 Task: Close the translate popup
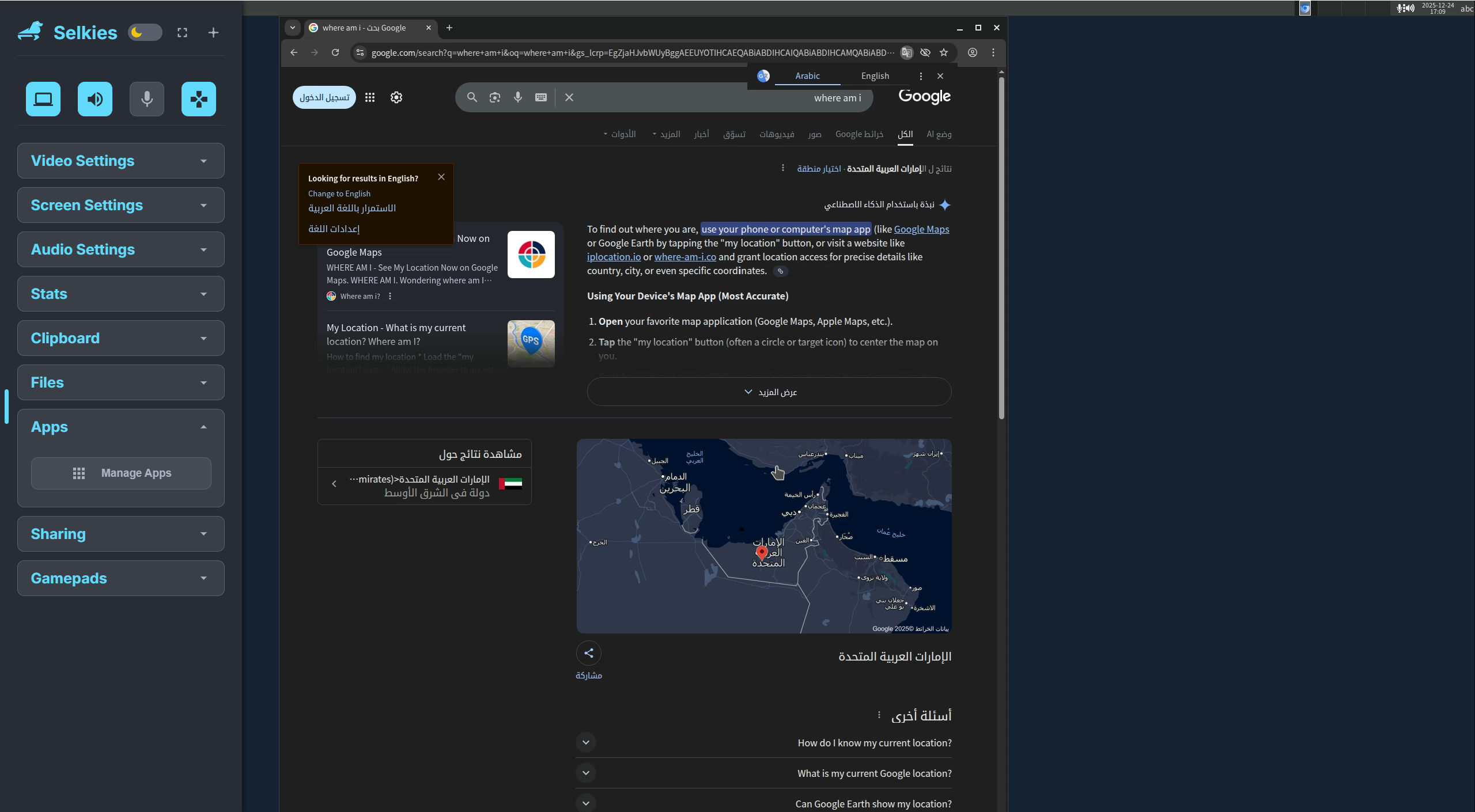click(x=940, y=76)
